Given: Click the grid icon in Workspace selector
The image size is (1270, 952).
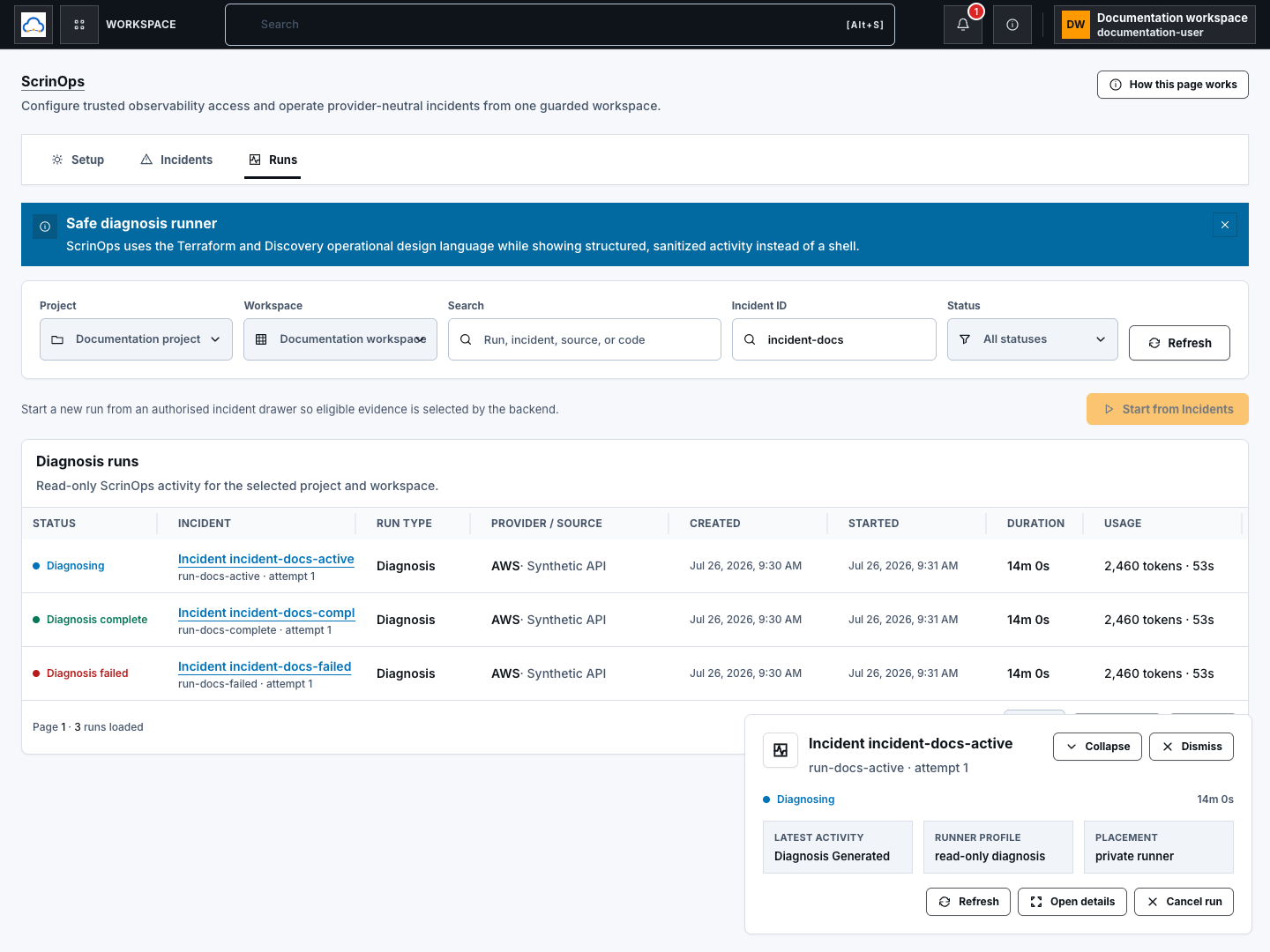Looking at the screenshot, I should (x=261, y=339).
